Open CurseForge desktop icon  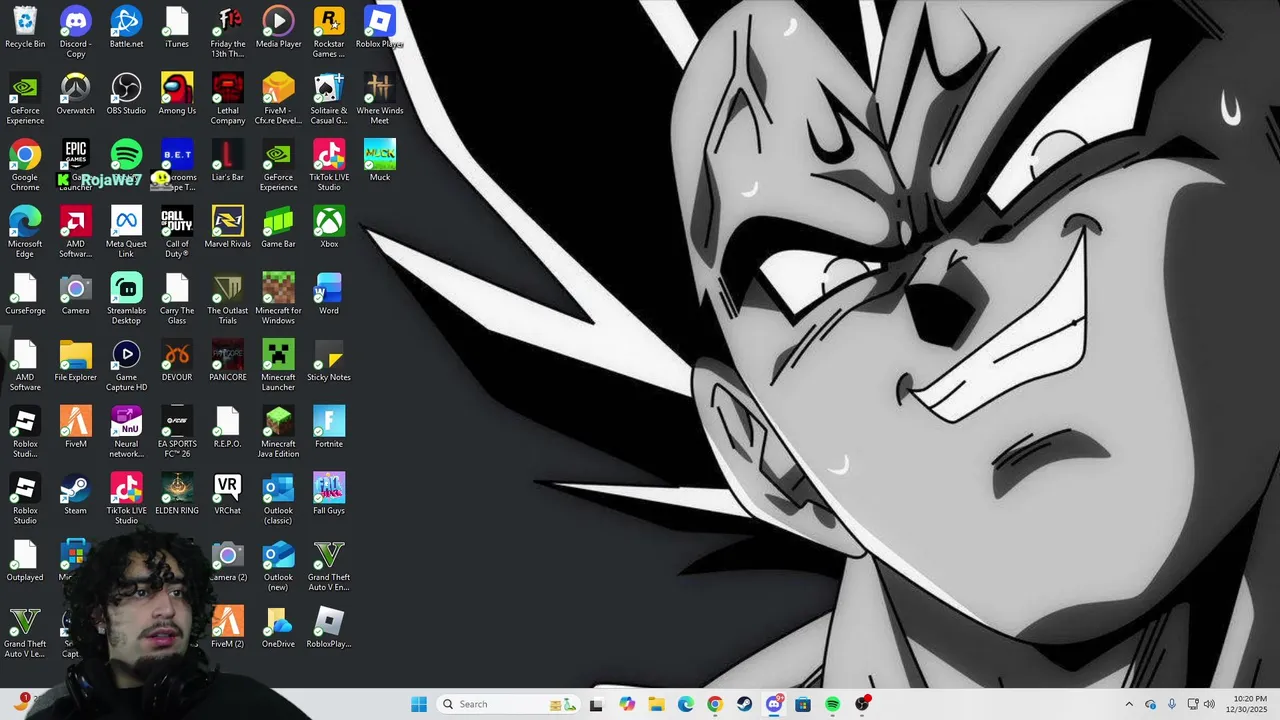(25, 294)
